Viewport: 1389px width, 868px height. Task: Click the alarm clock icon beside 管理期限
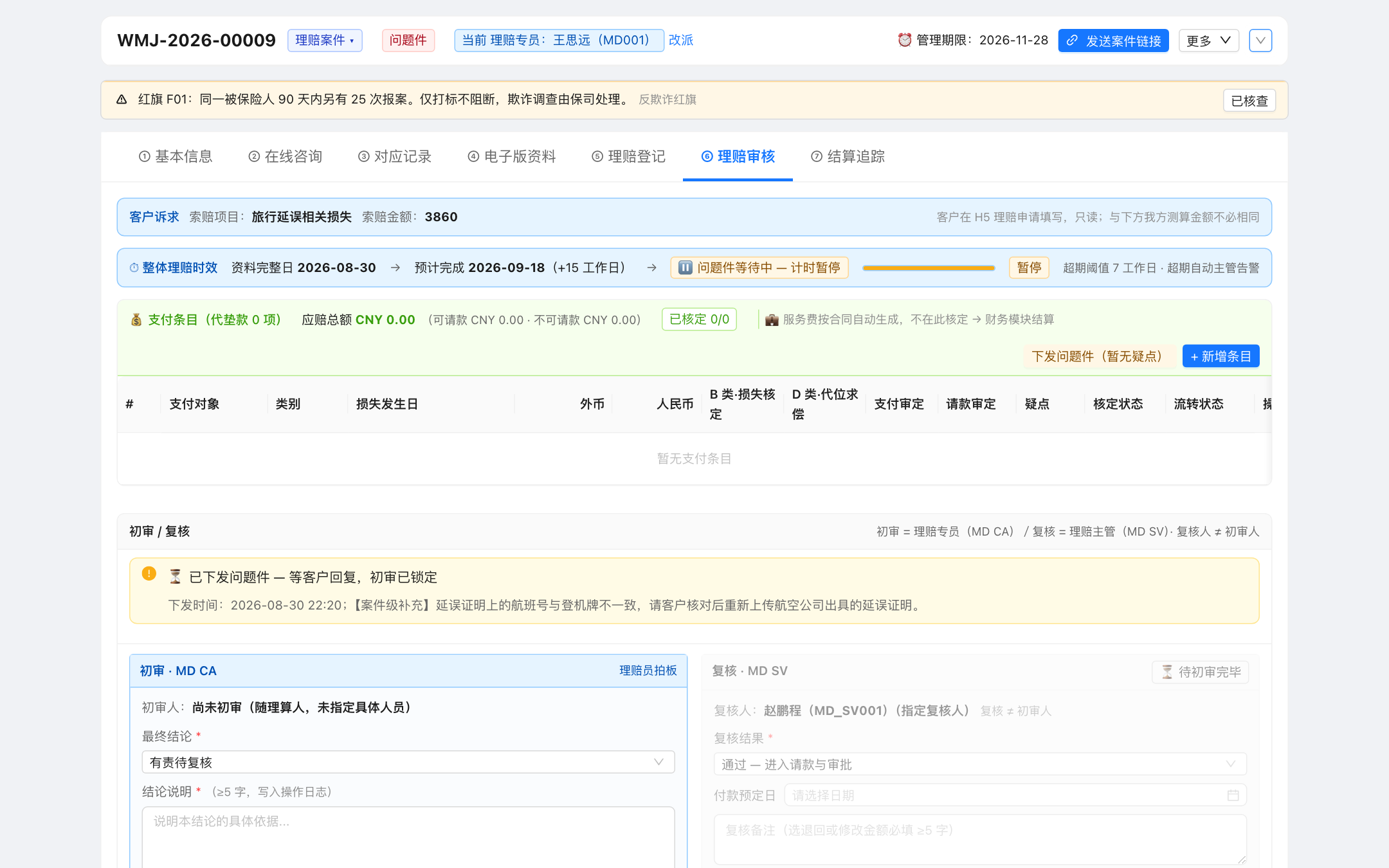pyautogui.click(x=904, y=40)
